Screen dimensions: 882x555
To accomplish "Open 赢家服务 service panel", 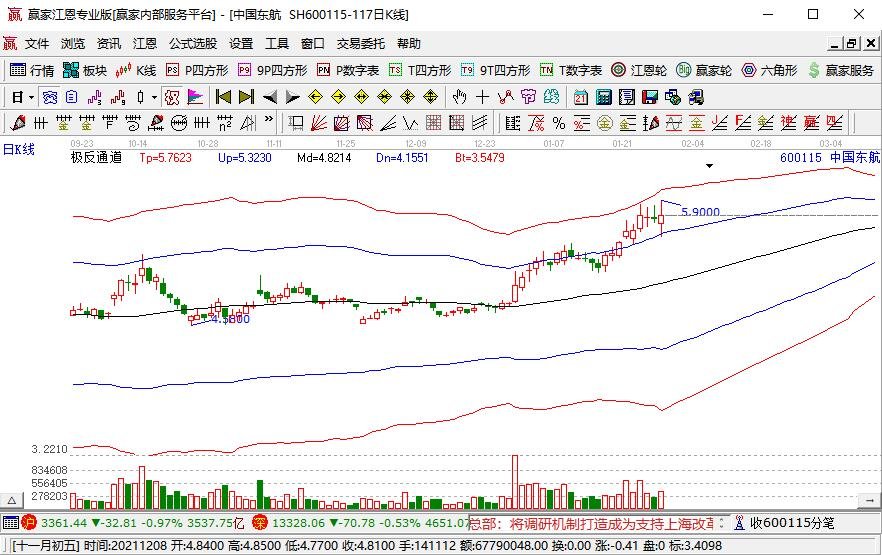I will pos(841,70).
